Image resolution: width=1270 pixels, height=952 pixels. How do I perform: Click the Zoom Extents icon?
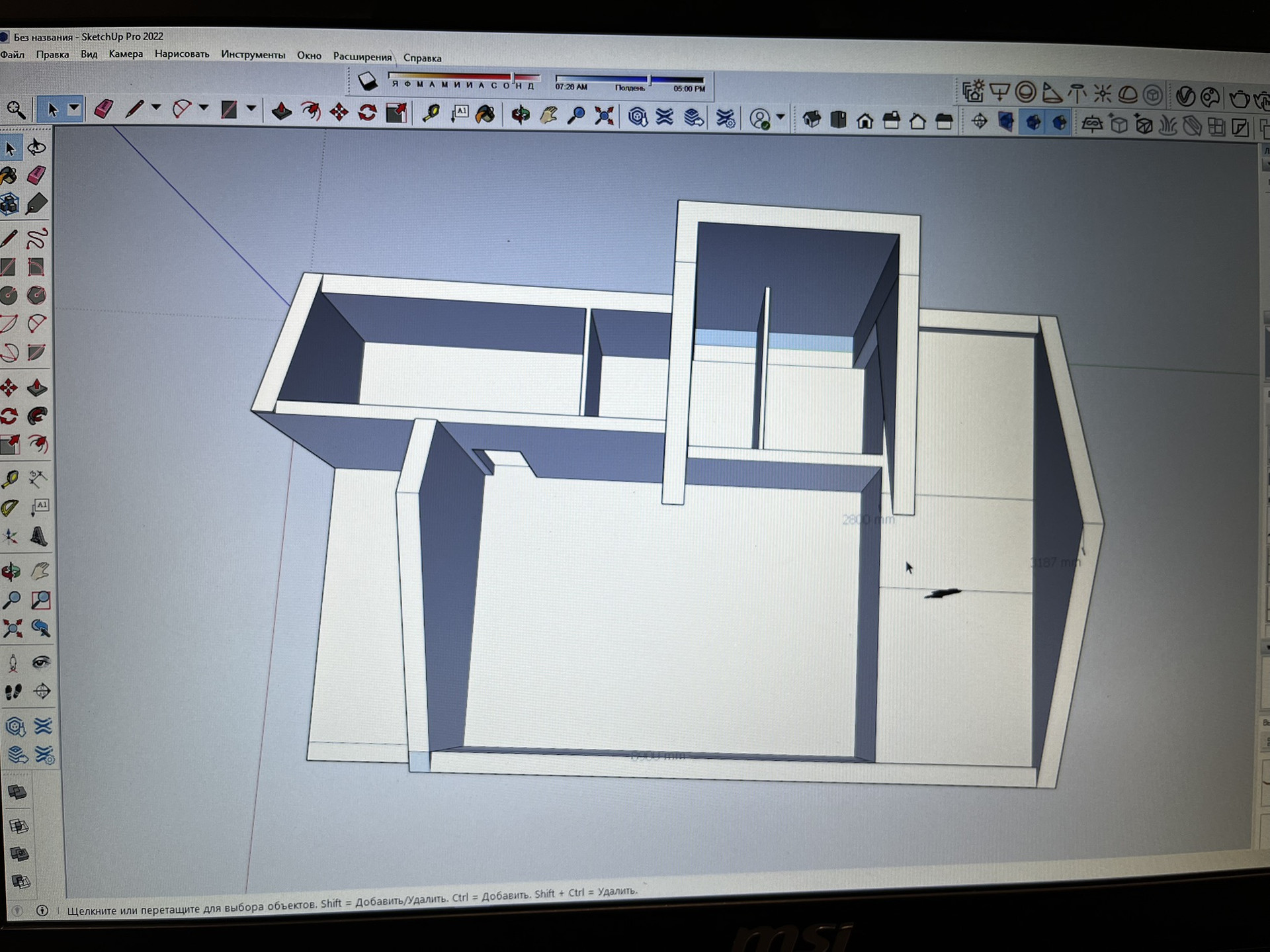coord(604,116)
